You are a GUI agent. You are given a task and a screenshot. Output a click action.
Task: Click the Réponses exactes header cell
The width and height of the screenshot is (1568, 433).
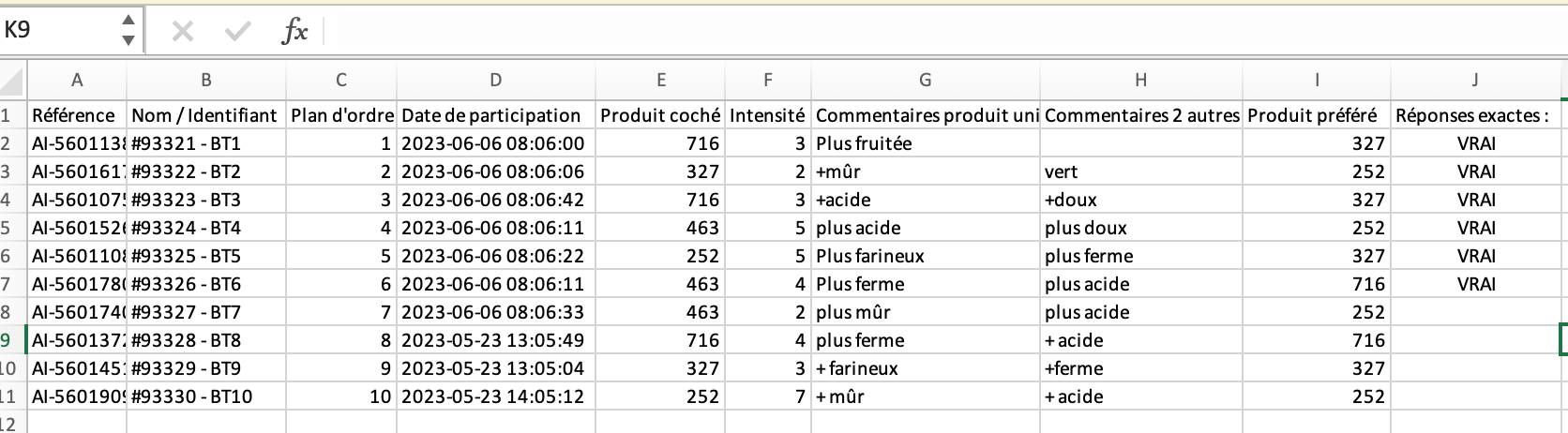click(1472, 115)
